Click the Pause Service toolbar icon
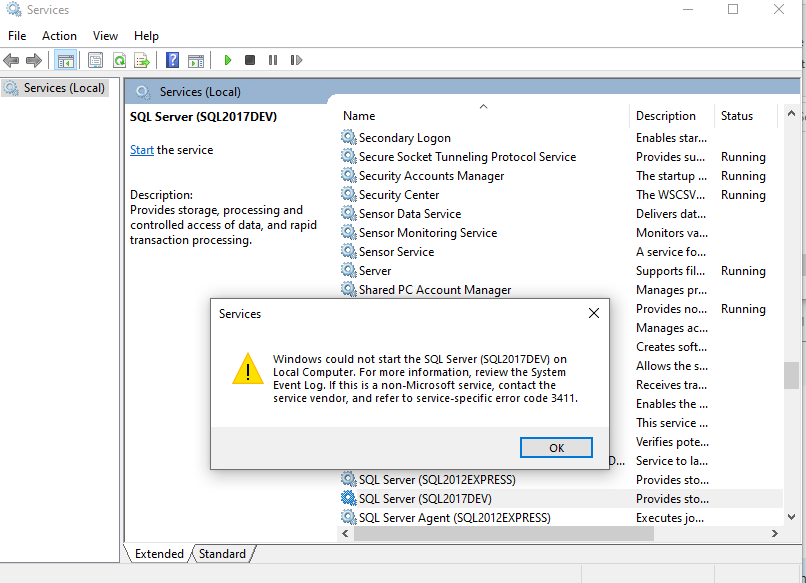 click(273, 60)
